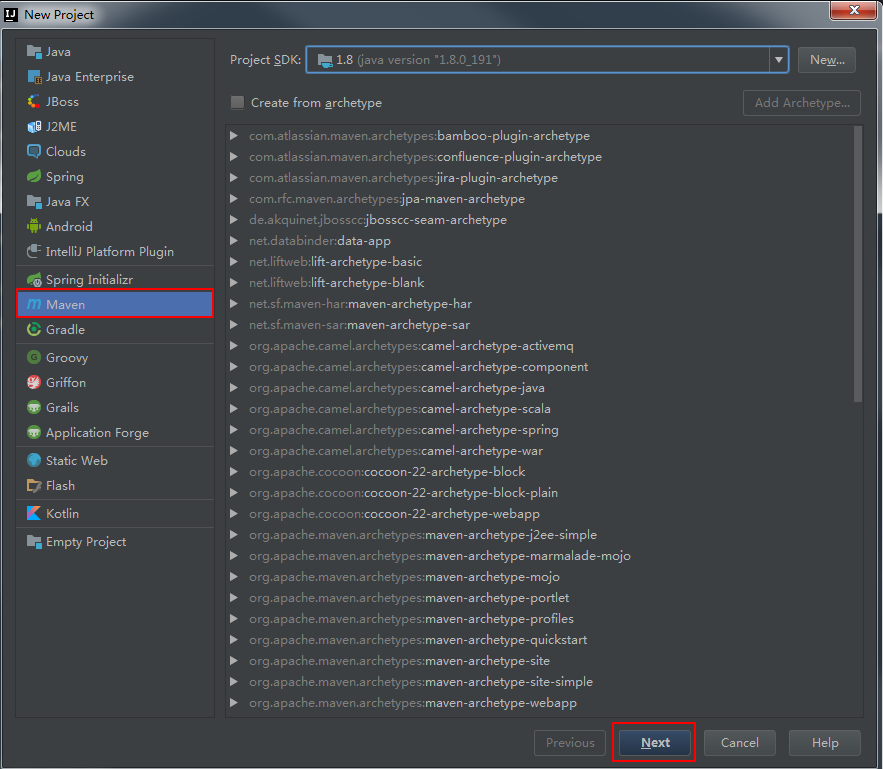Select the Gradle icon
Image resolution: width=883 pixels, height=769 pixels.
(x=34, y=329)
